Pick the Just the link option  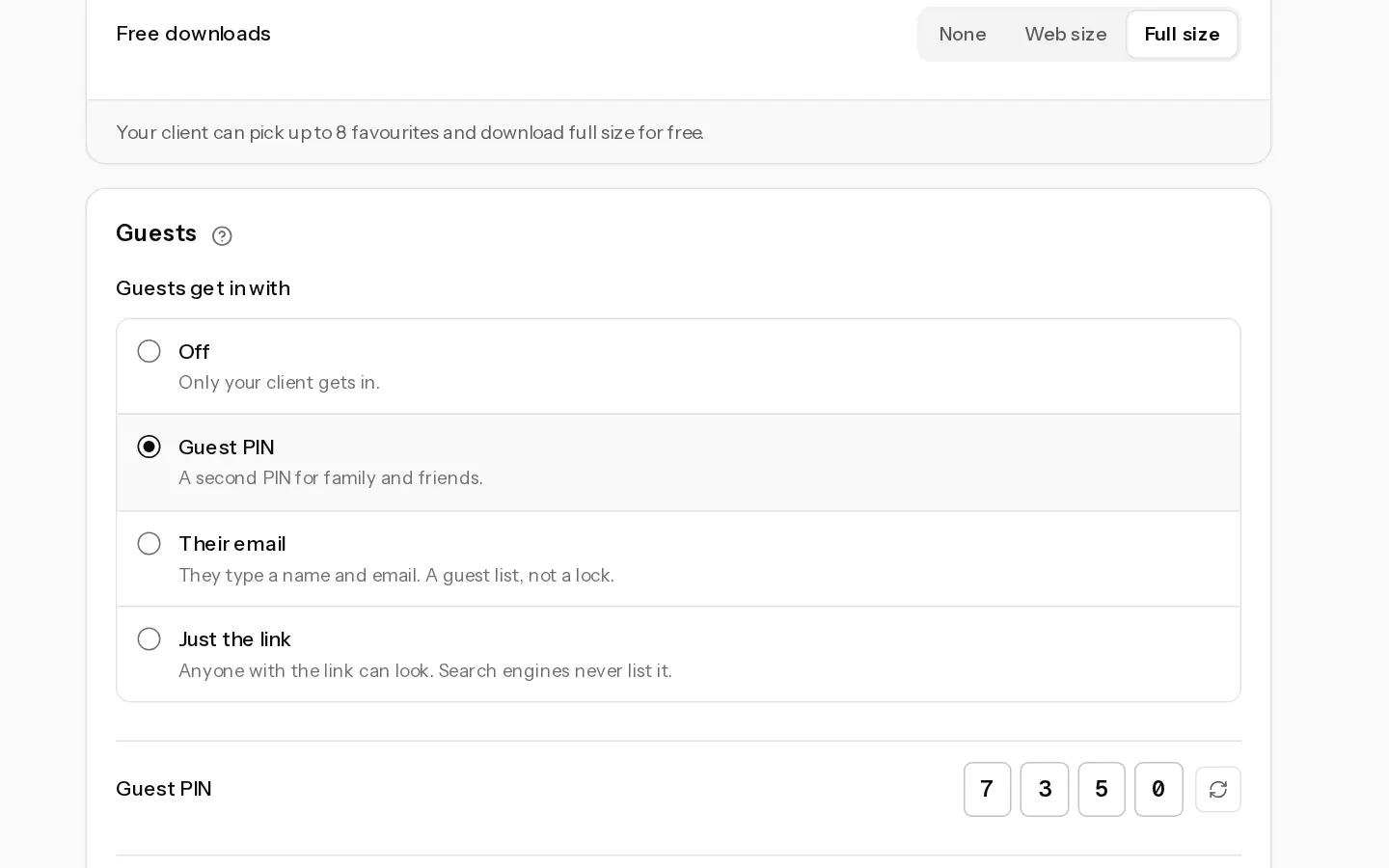pyautogui.click(x=678, y=654)
